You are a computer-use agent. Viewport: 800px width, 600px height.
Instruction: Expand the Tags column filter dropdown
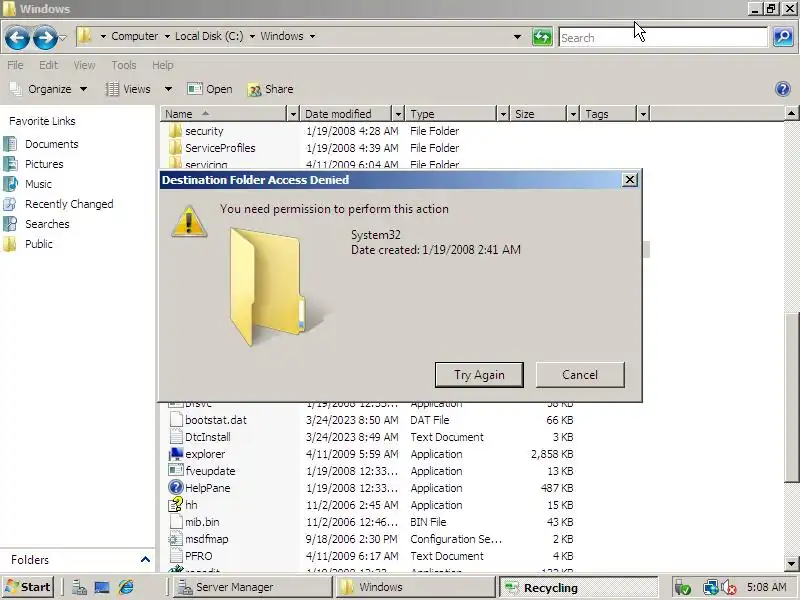pyautogui.click(x=643, y=114)
